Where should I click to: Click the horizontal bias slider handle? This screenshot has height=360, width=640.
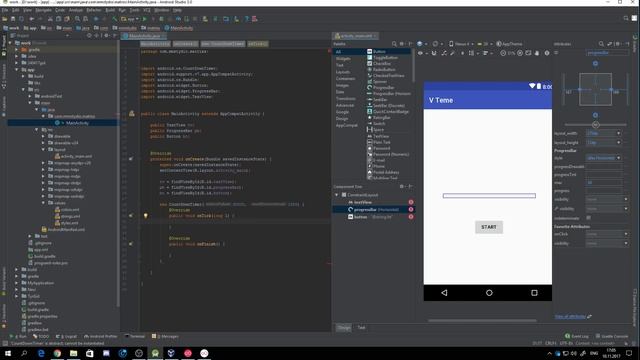(596, 125)
